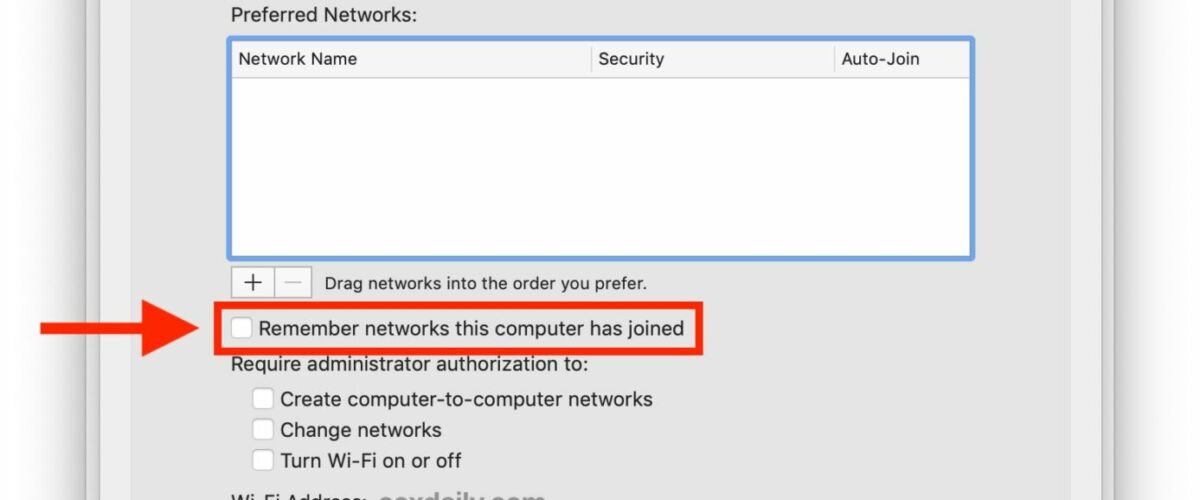Viewport: 1200px width, 500px height.
Task: Tick the Create computer-to-computer networks checkbox
Action: (x=262, y=399)
